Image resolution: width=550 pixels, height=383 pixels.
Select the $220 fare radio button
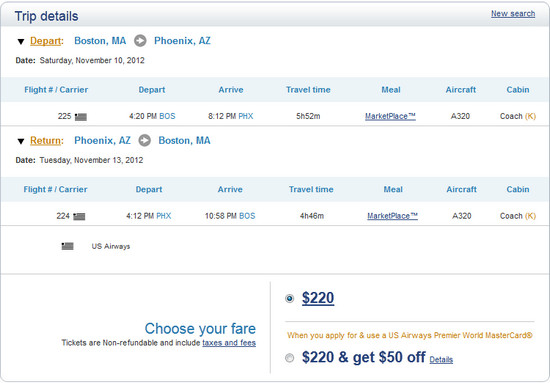(x=289, y=298)
